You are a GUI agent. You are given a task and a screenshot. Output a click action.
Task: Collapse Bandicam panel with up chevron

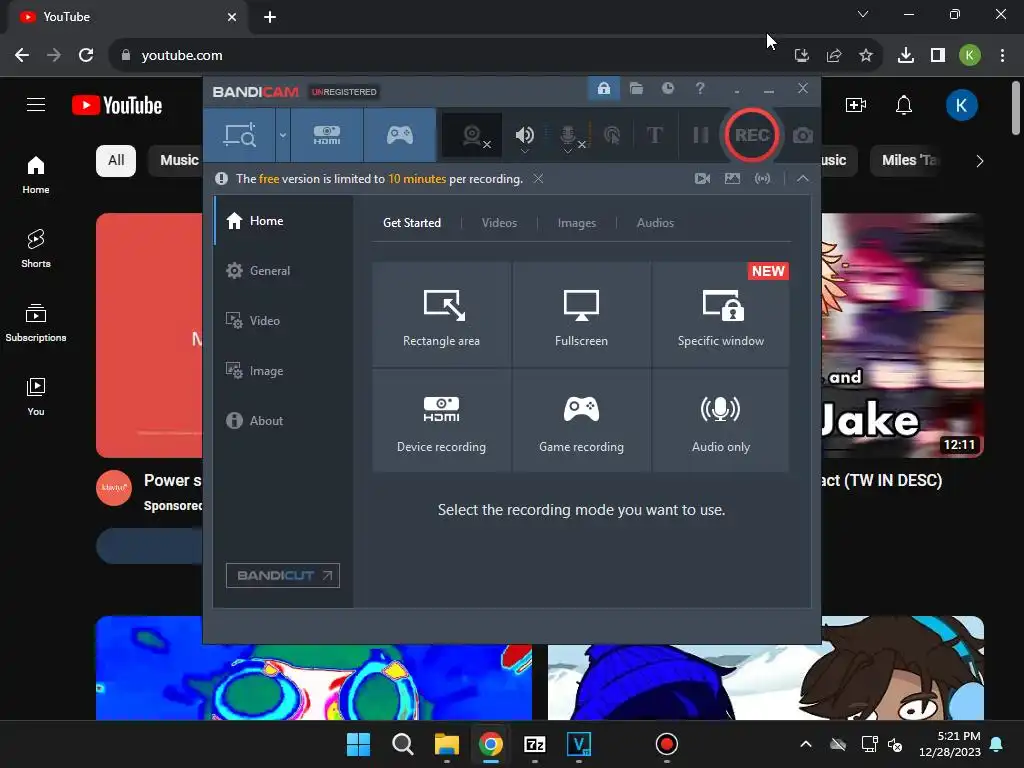[803, 178]
